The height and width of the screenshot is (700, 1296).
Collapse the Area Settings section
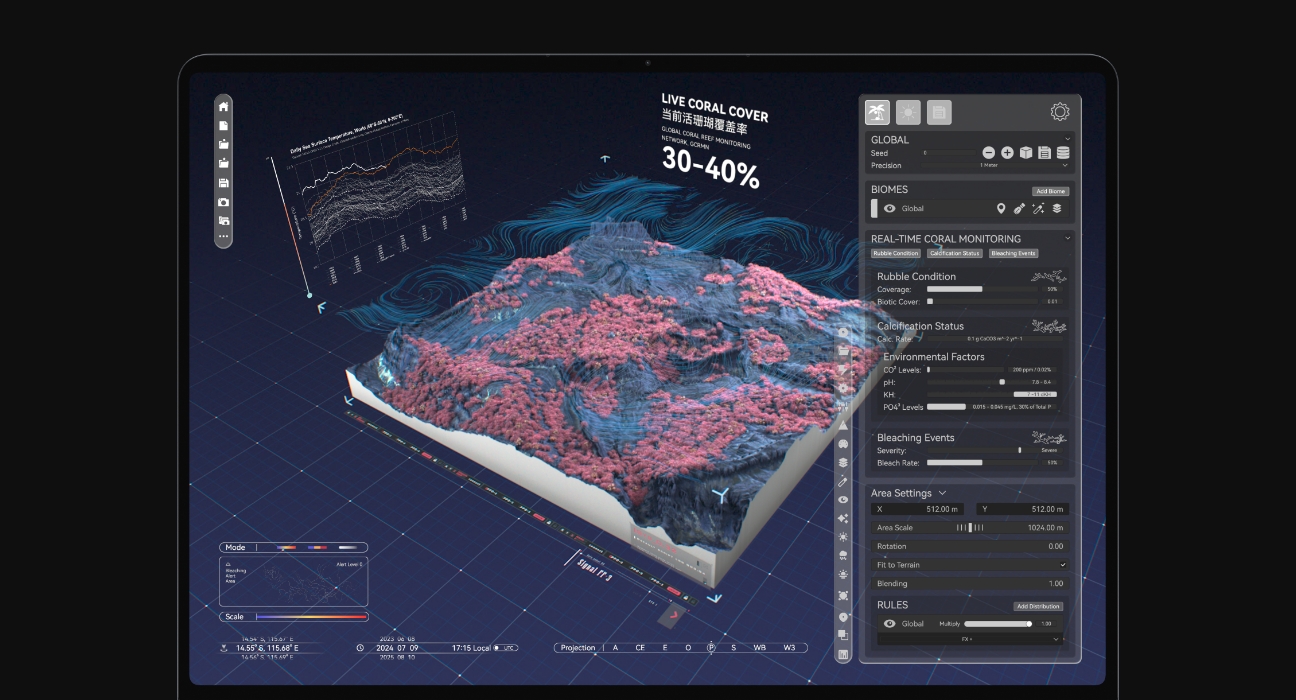[942, 493]
